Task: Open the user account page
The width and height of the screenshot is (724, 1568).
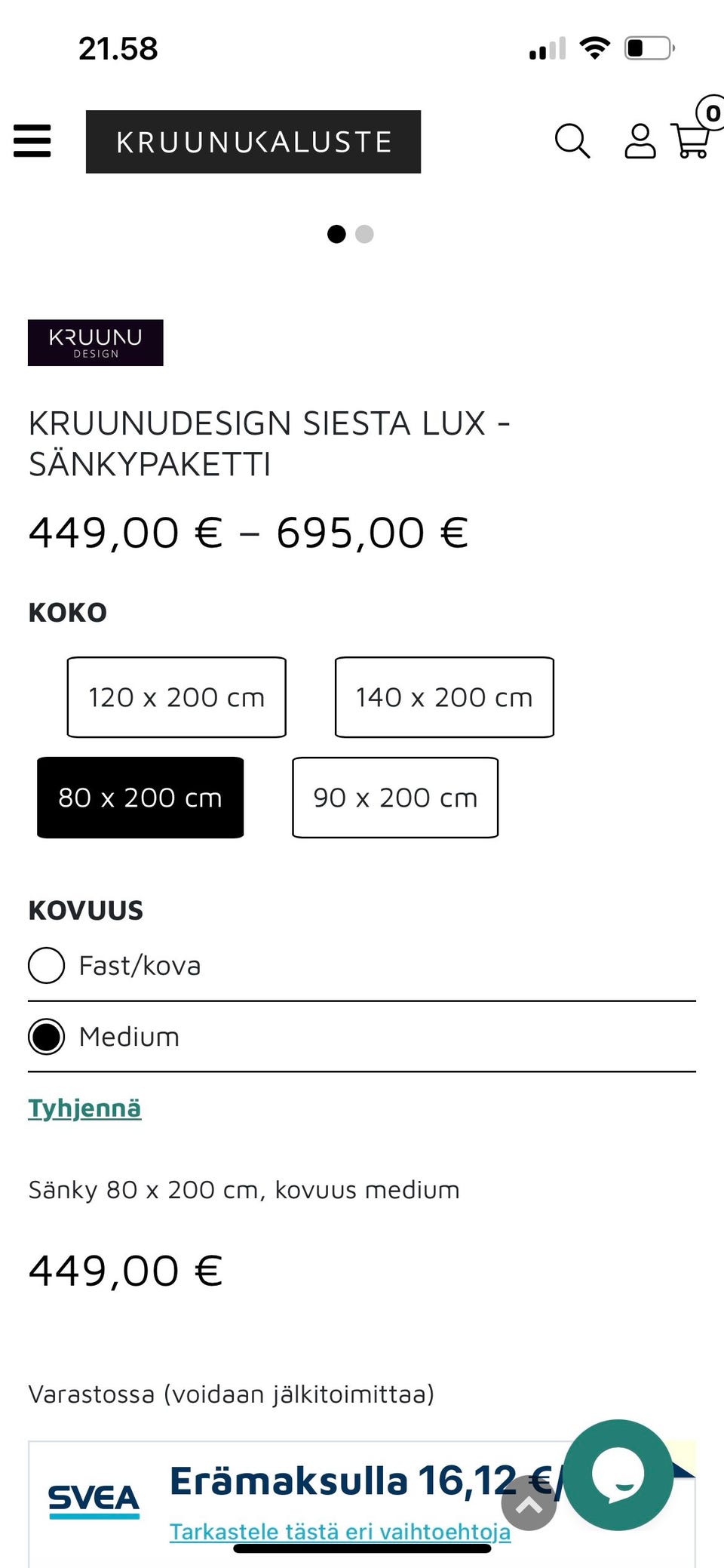Action: click(x=641, y=140)
